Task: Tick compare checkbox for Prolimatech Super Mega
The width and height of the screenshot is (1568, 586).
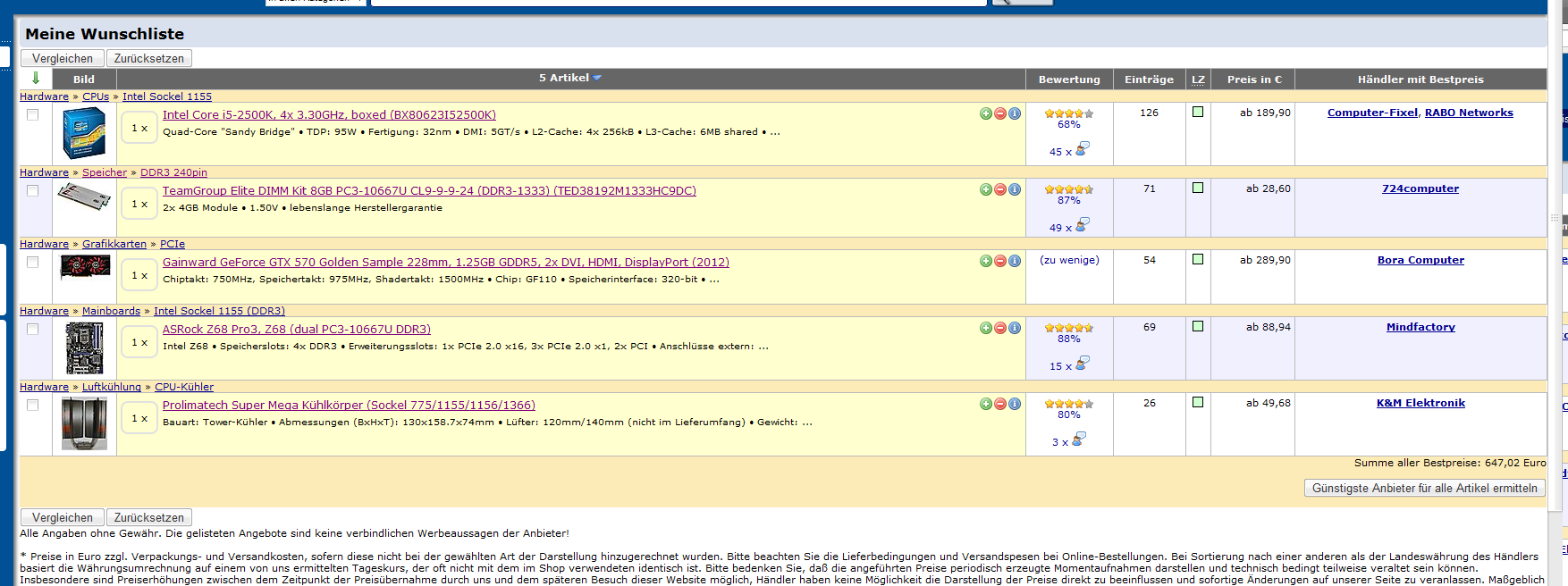Action: coord(33,405)
